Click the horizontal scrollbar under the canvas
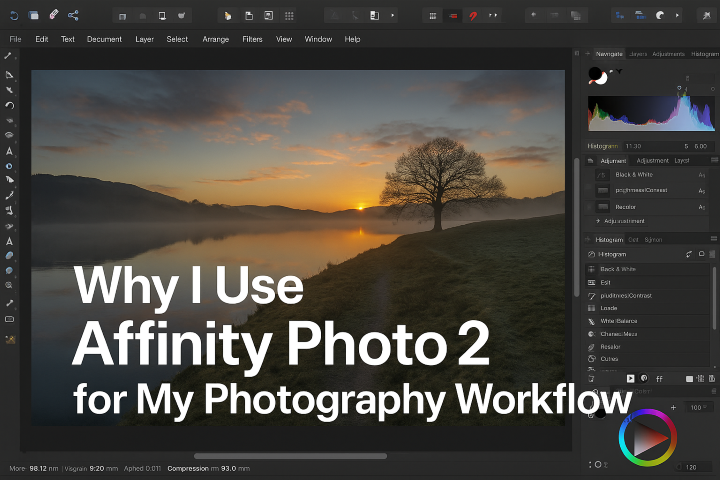Screen dimensions: 720x480 coord(290,456)
